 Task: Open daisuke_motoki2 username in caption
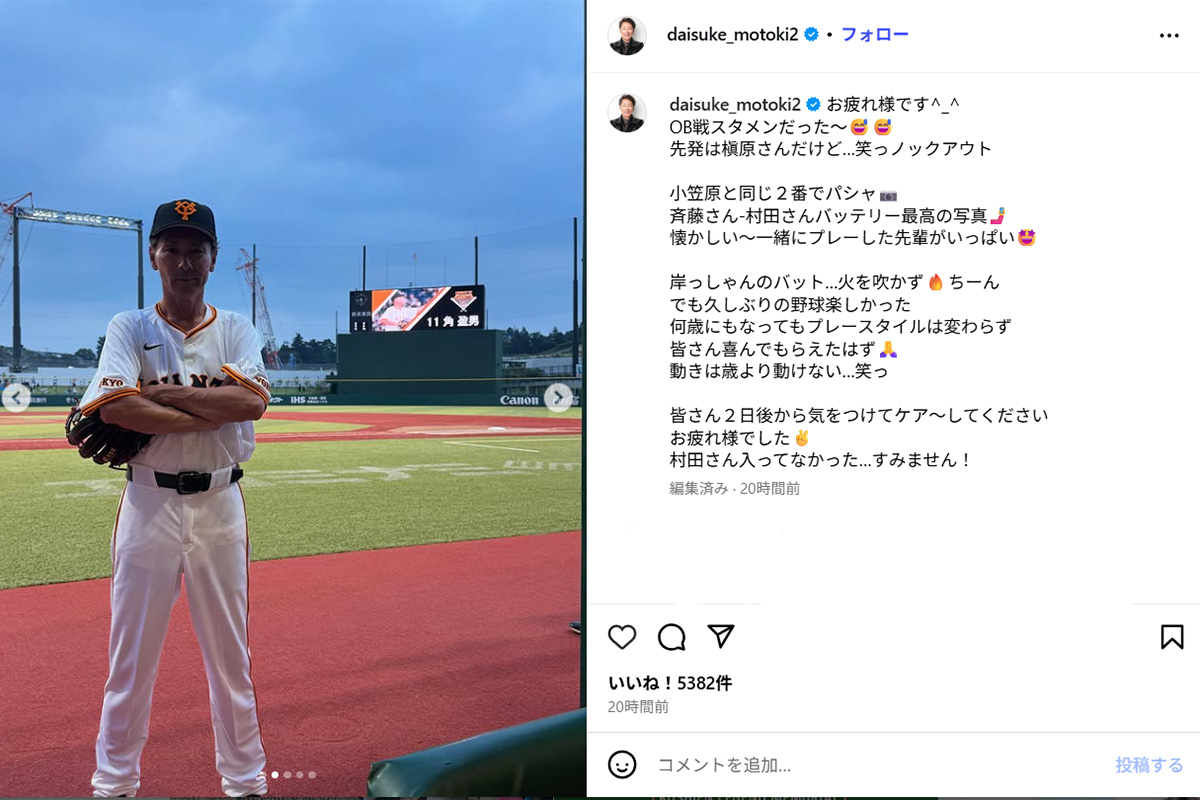pyautogui.click(x=736, y=104)
